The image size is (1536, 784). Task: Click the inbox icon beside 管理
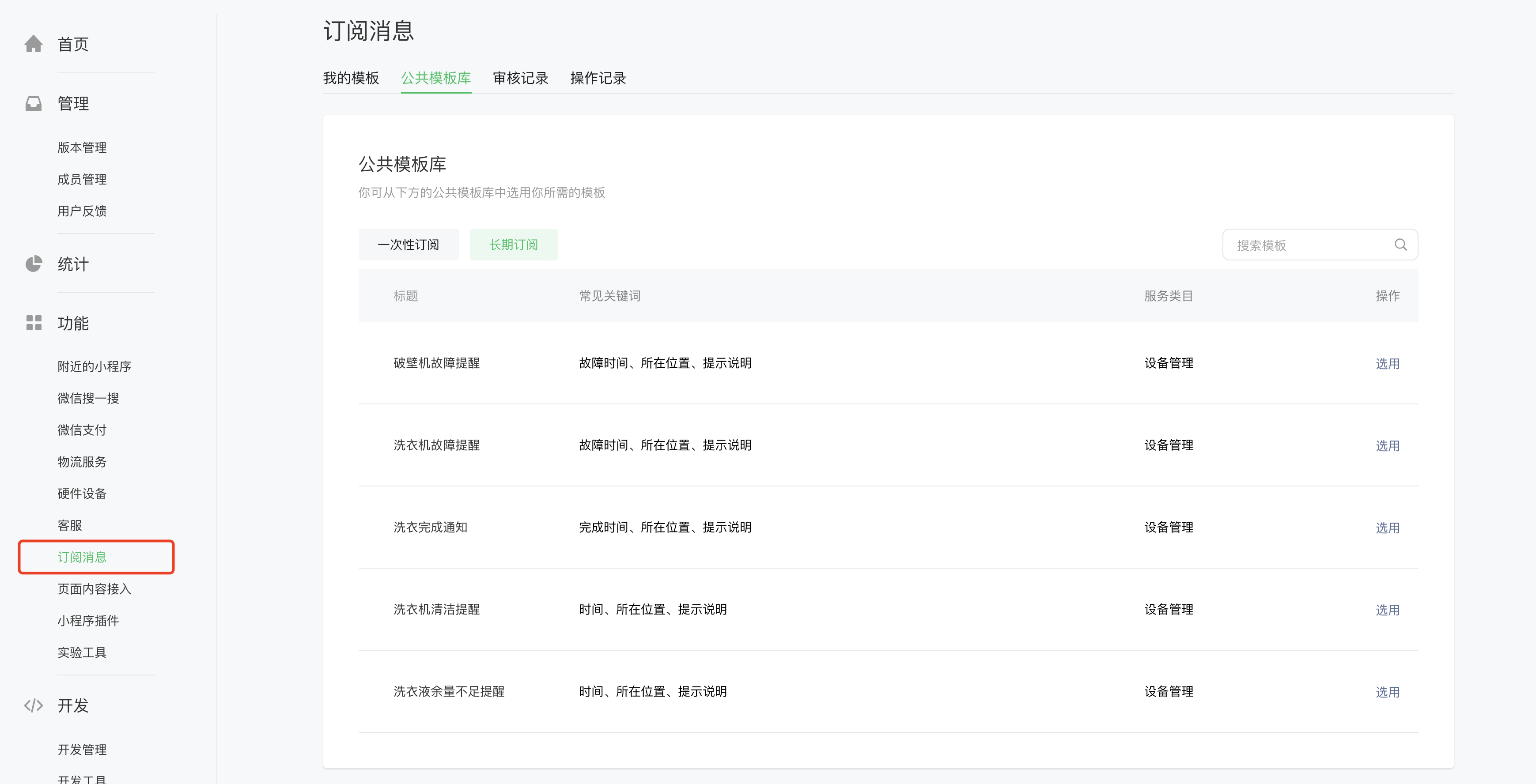click(x=34, y=104)
